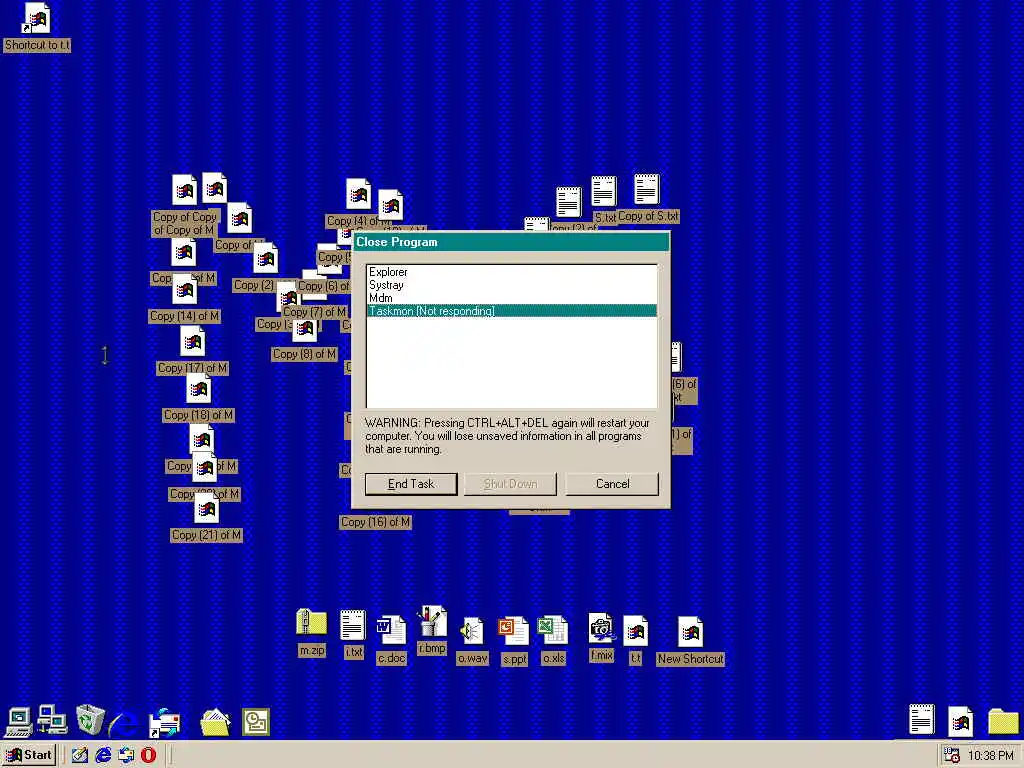
Task: Click the Copy of Copy of Copy of M label
Action: 184,223
